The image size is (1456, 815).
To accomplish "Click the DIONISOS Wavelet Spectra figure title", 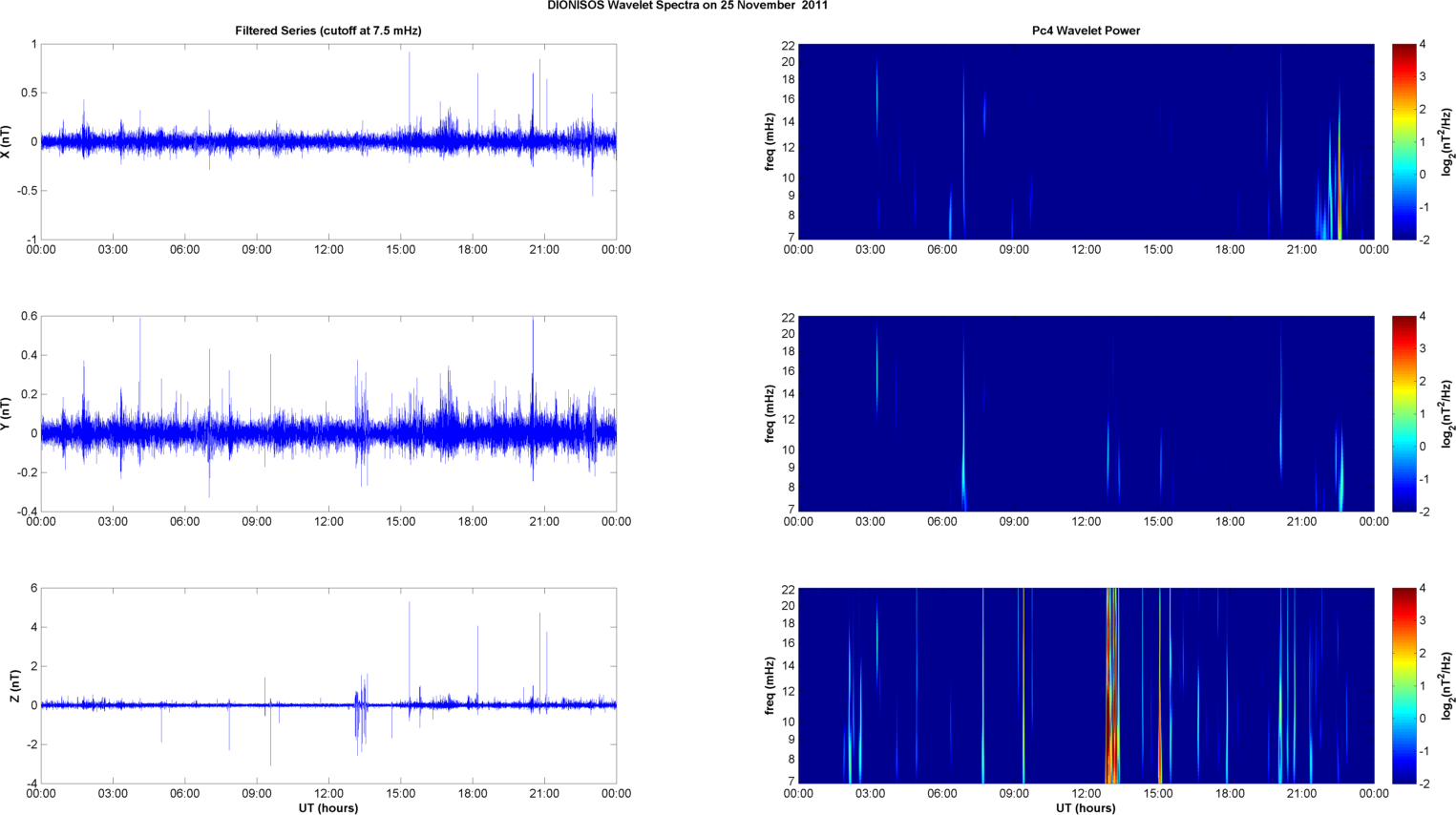I will coord(687,6).
